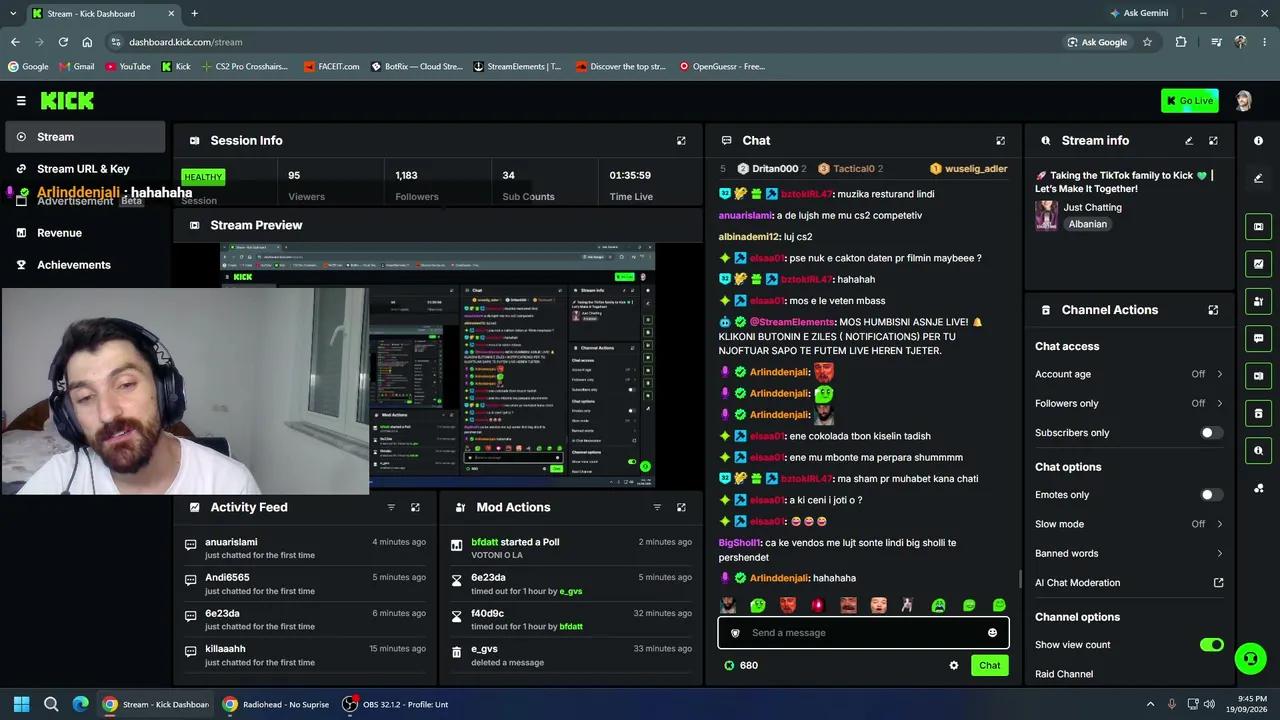Click the Just Chatting category thumbnail

point(1047,216)
